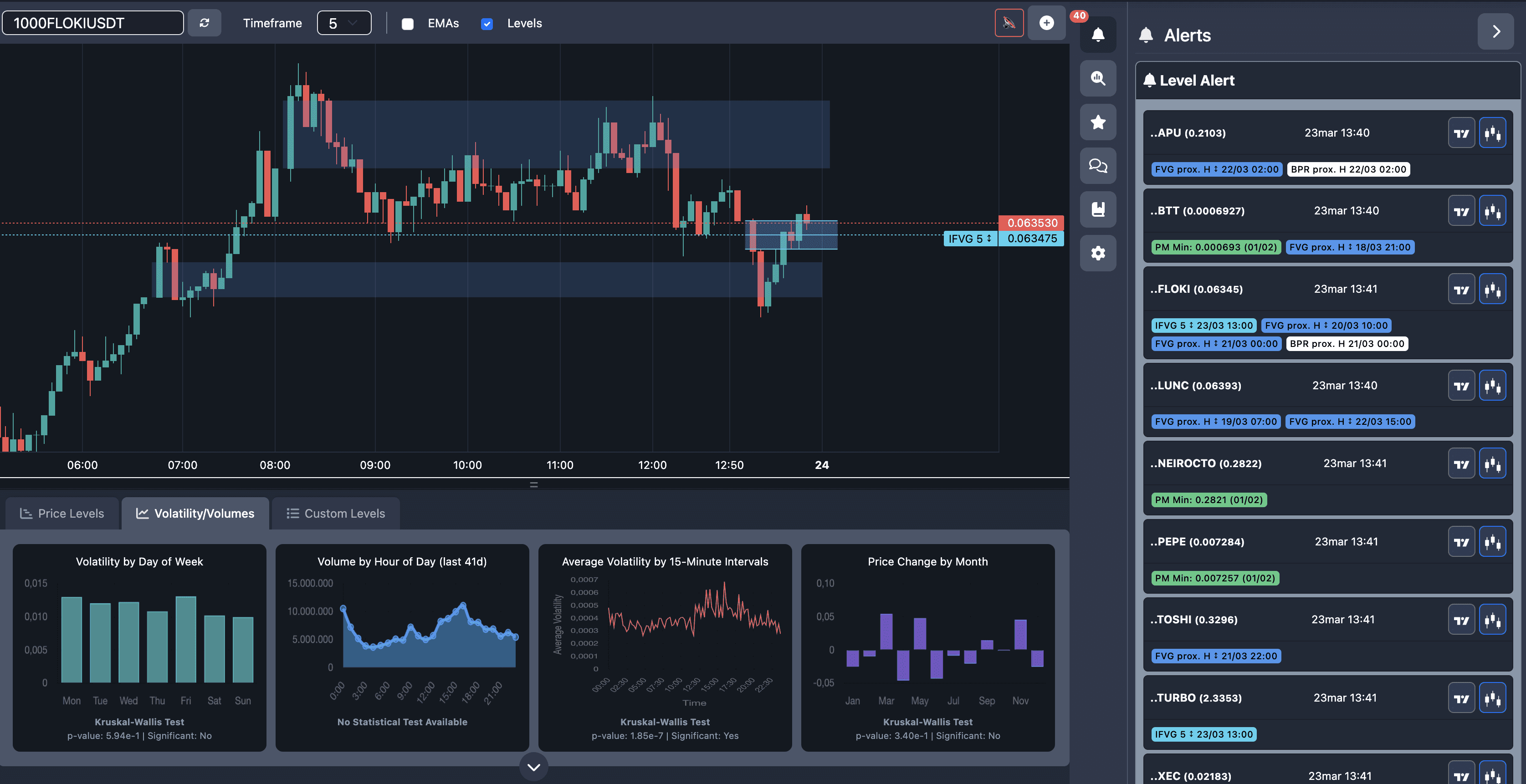The image size is (1526, 784).
Task: Open chat bubbles sidebar icon
Action: [1098, 166]
